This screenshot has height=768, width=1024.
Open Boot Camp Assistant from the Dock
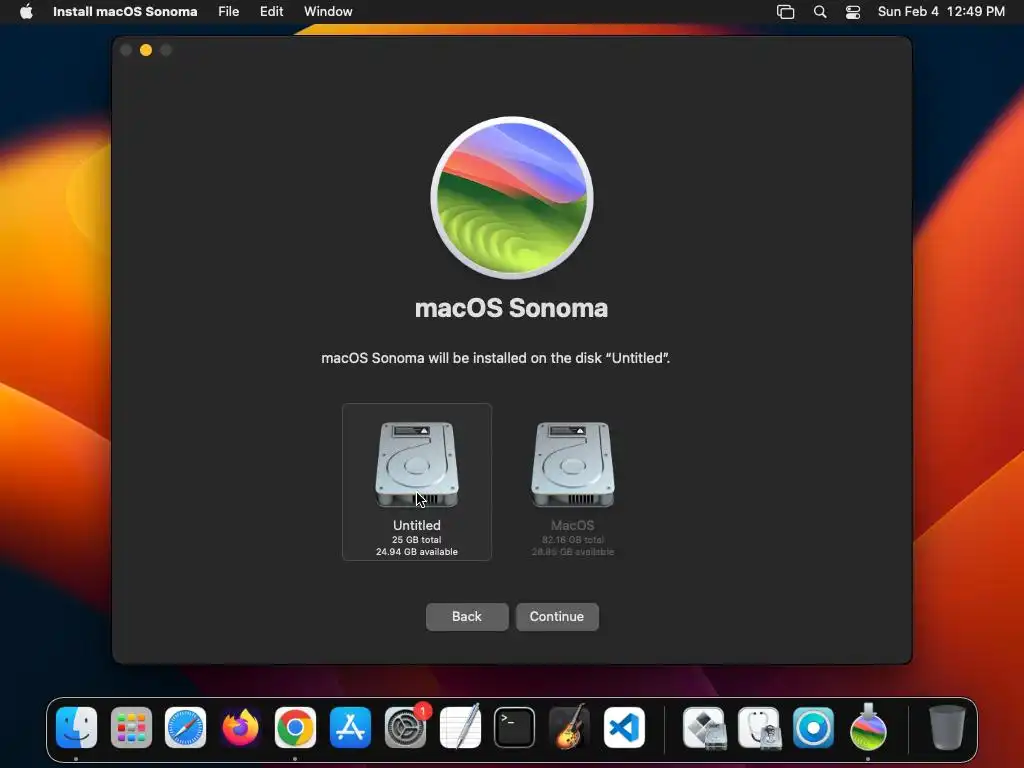(704, 728)
